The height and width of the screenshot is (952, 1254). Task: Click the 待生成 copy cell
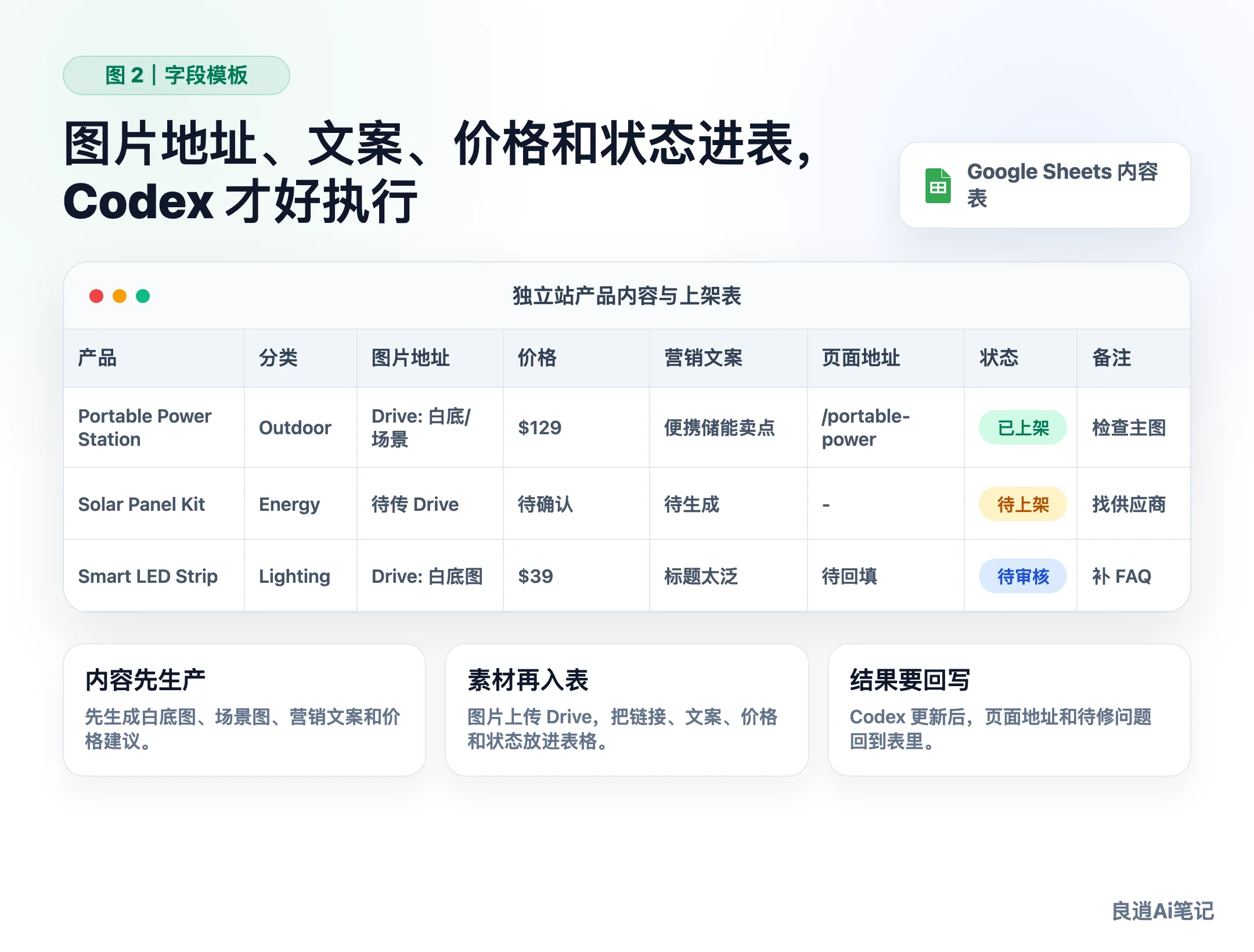point(729,504)
